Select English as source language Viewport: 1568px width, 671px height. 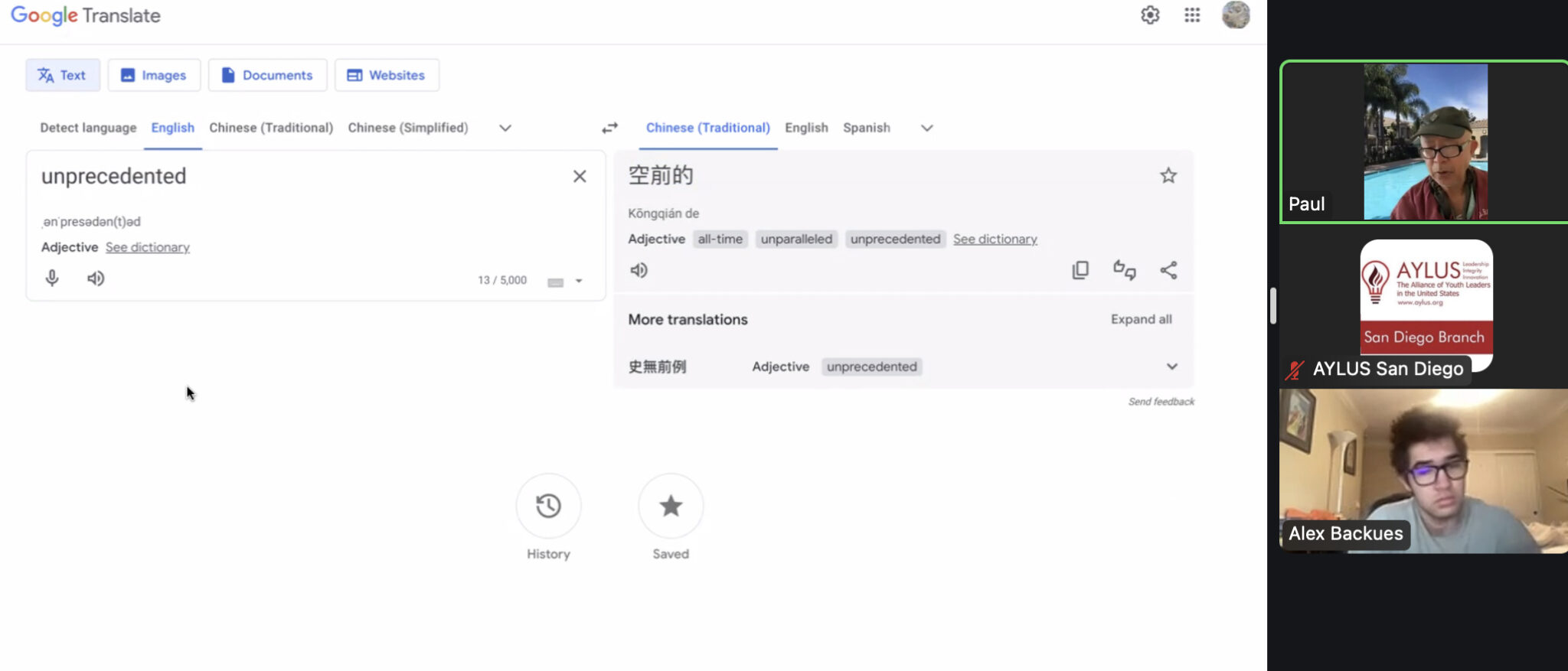pyautogui.click(x=172, y=128)
